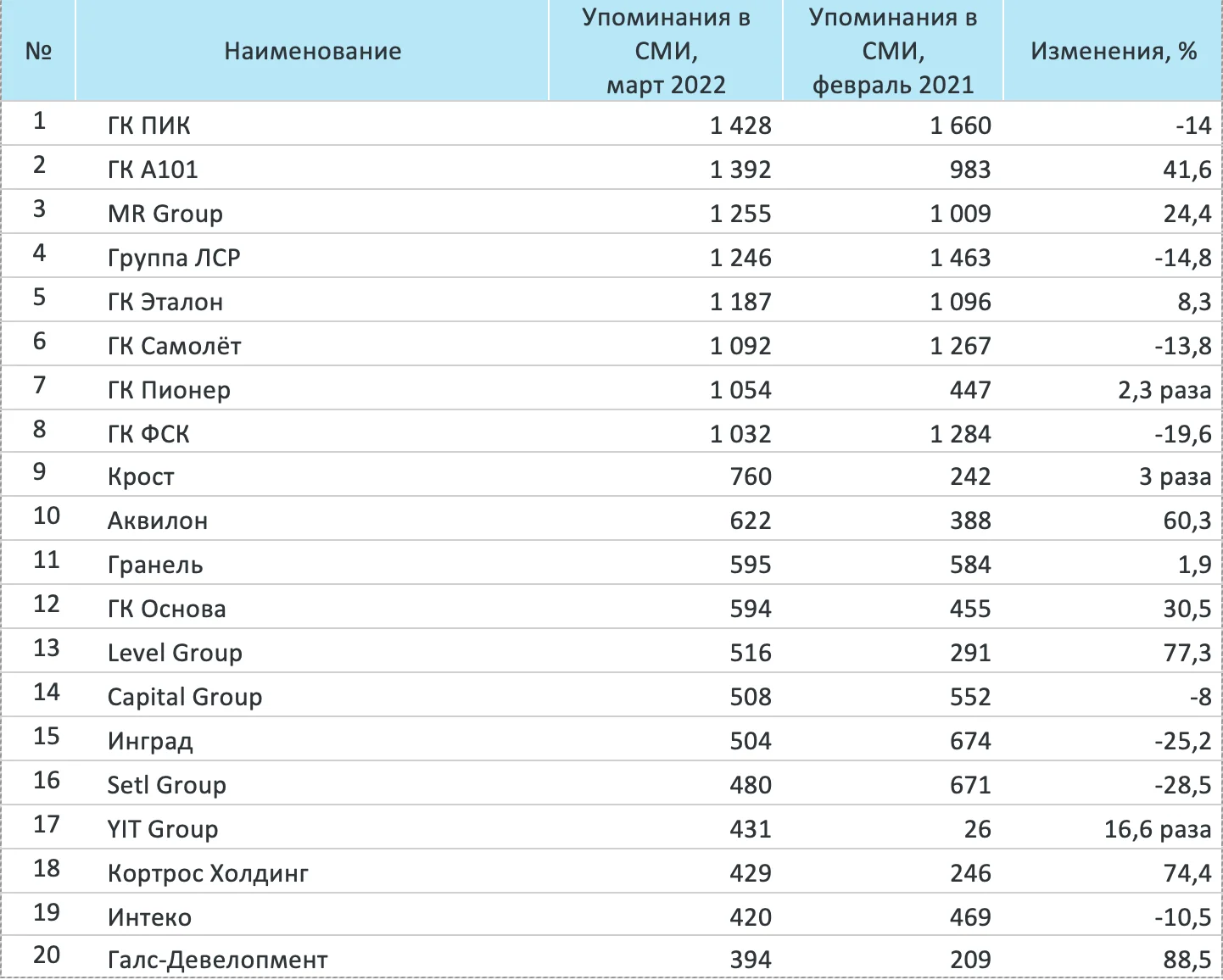Select the "MR Group" name cell
The height and width of the screenshot is (980, 1223).
(x=165, y=214)
